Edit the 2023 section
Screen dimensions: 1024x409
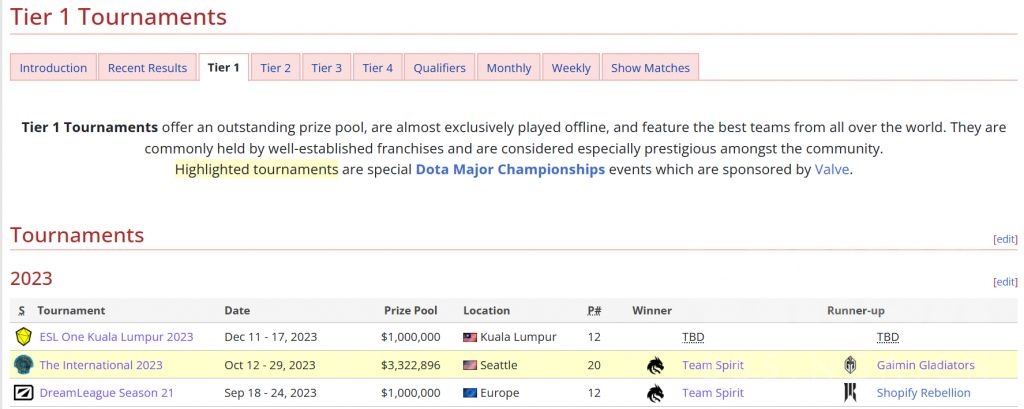[x=1004, y=282]
